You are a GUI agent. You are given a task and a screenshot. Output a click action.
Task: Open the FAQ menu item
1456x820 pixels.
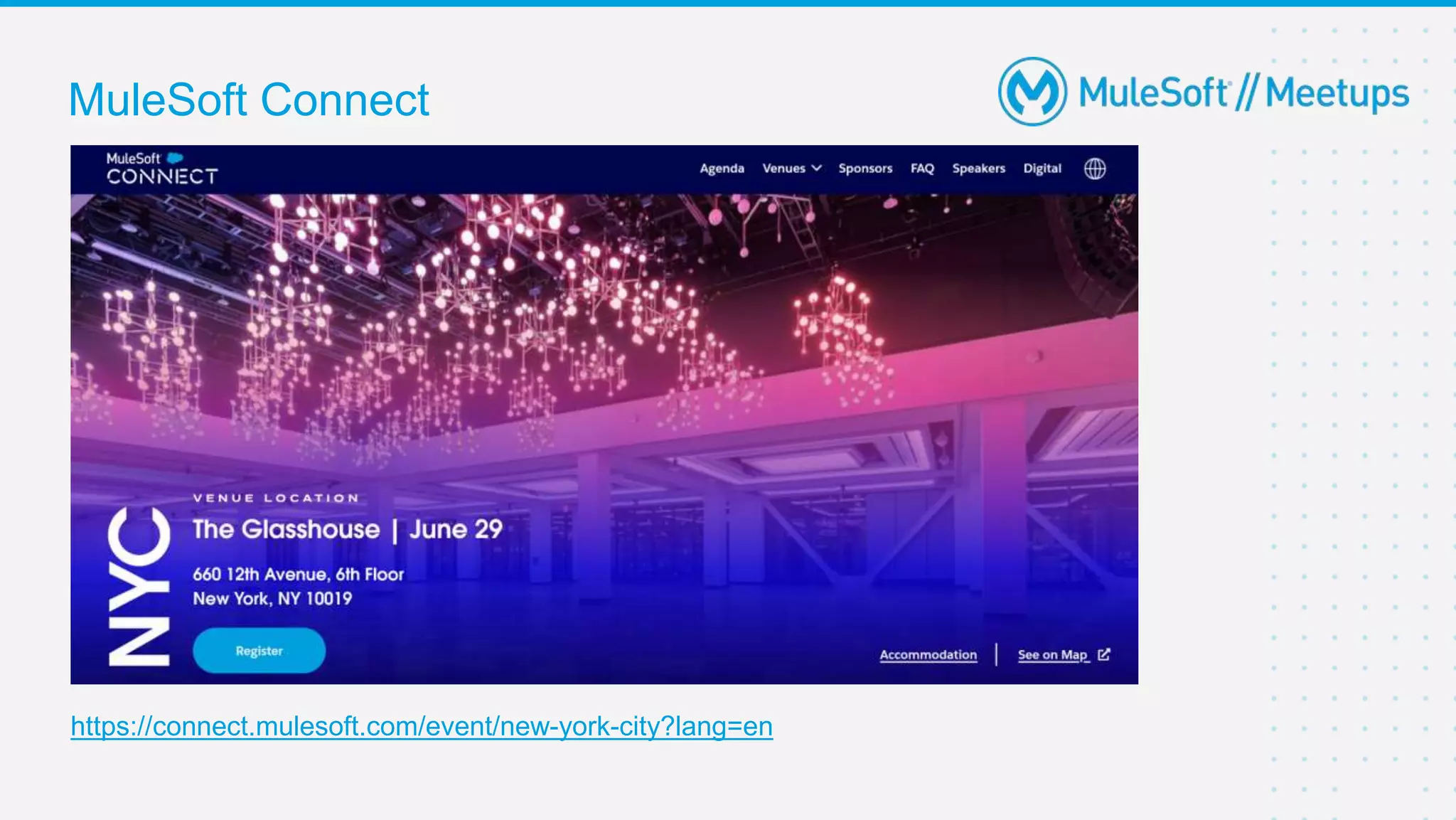tap(922, 169)
